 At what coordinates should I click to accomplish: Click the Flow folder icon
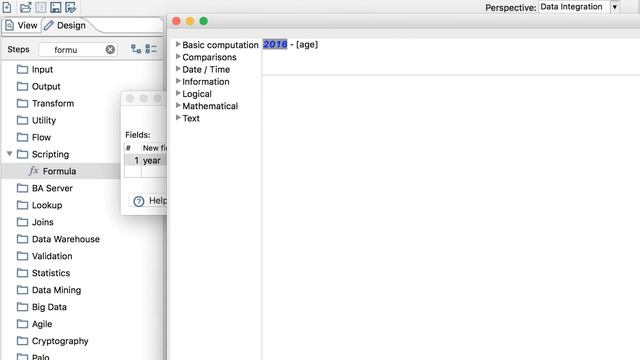[x=22, y=137]
